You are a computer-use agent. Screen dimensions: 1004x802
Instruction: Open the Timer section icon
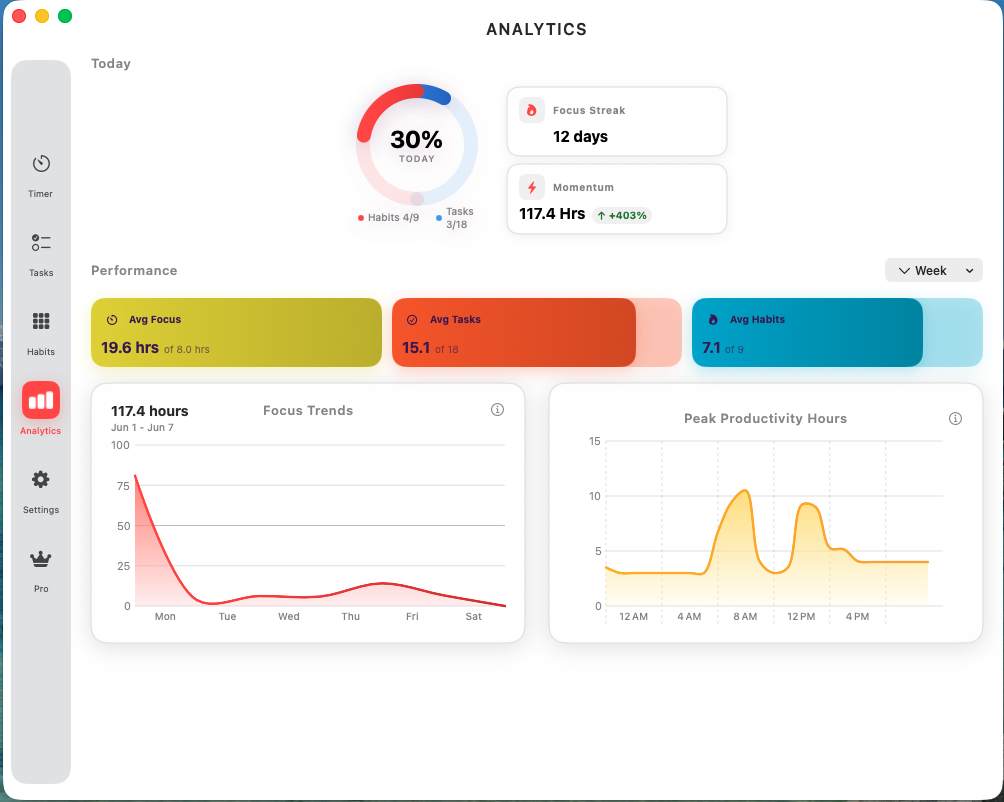[41, 164]
